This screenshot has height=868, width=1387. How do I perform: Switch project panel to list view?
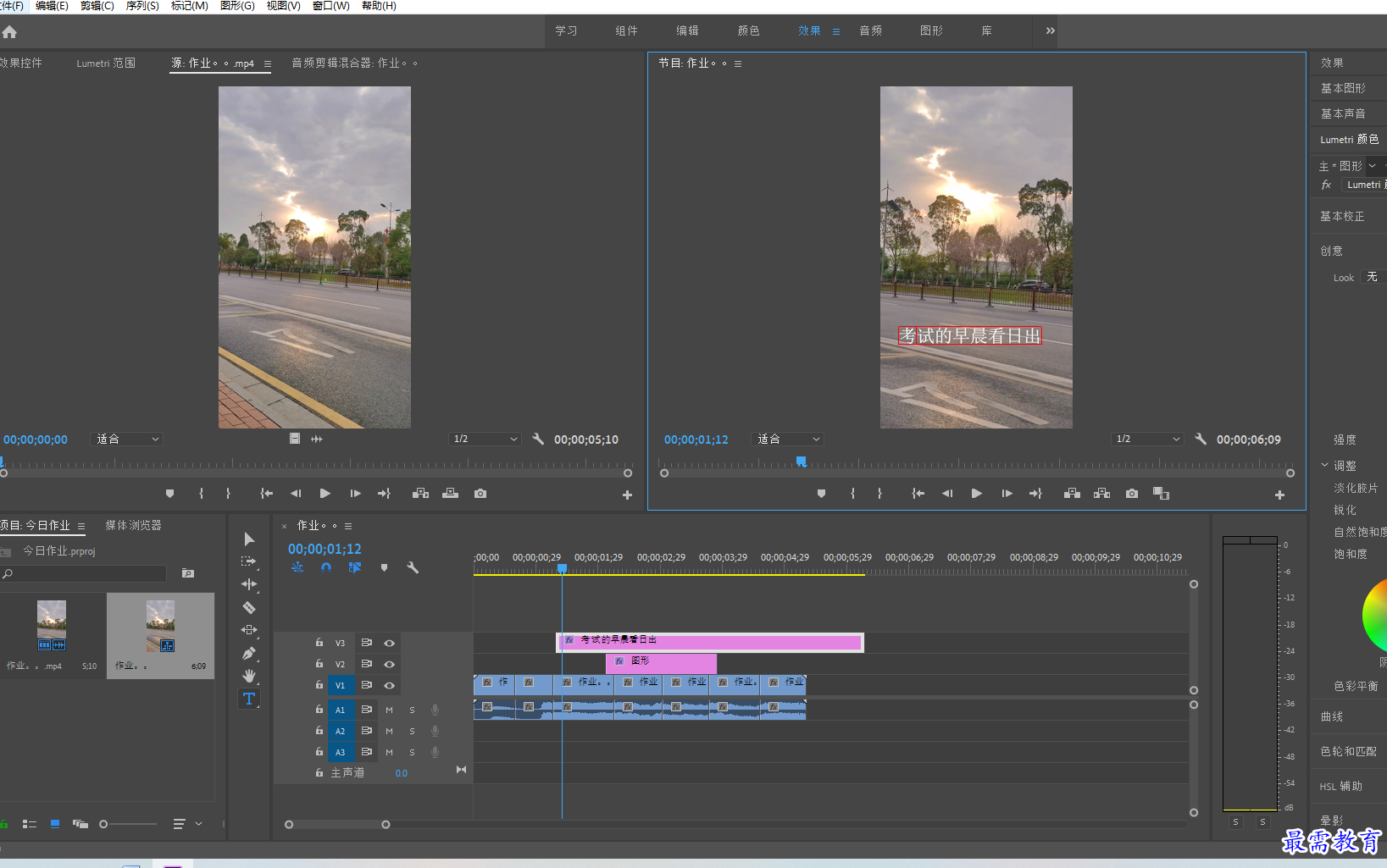click(30, 824)
